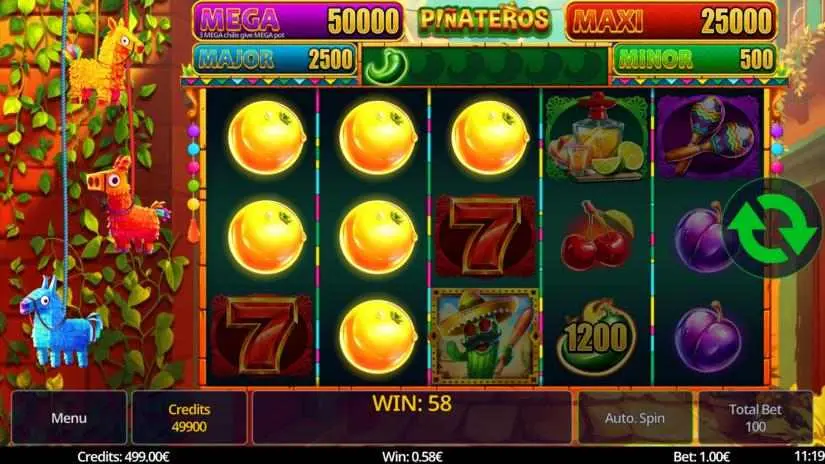This screenshot has width=825, height=464.
Task: Click the sombrero cactus wild symbol
Action: (x=485, y=336)
